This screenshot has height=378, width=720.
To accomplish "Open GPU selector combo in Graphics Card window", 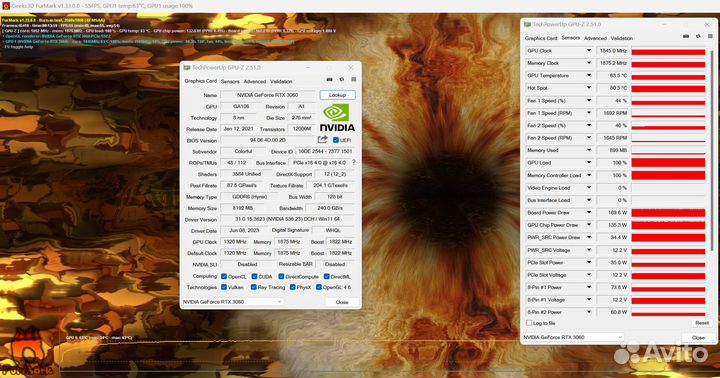I will 232,302.
